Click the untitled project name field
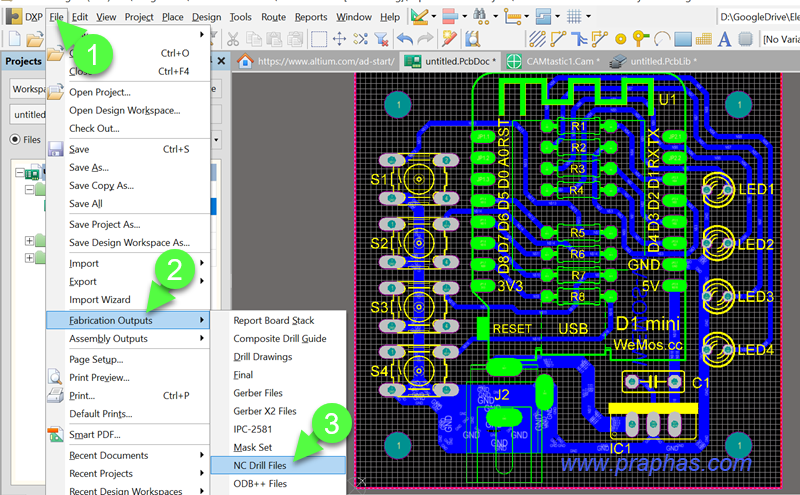 pyautogui.click(x=28, y=114)
